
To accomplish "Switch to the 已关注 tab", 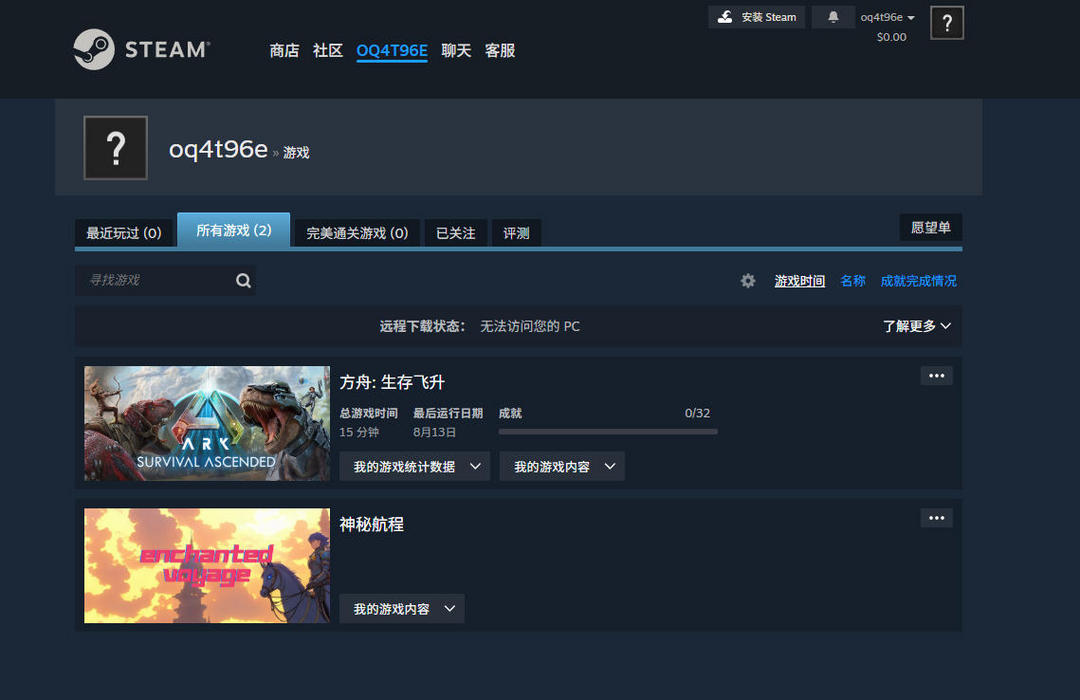I will [x=456, y=233].
